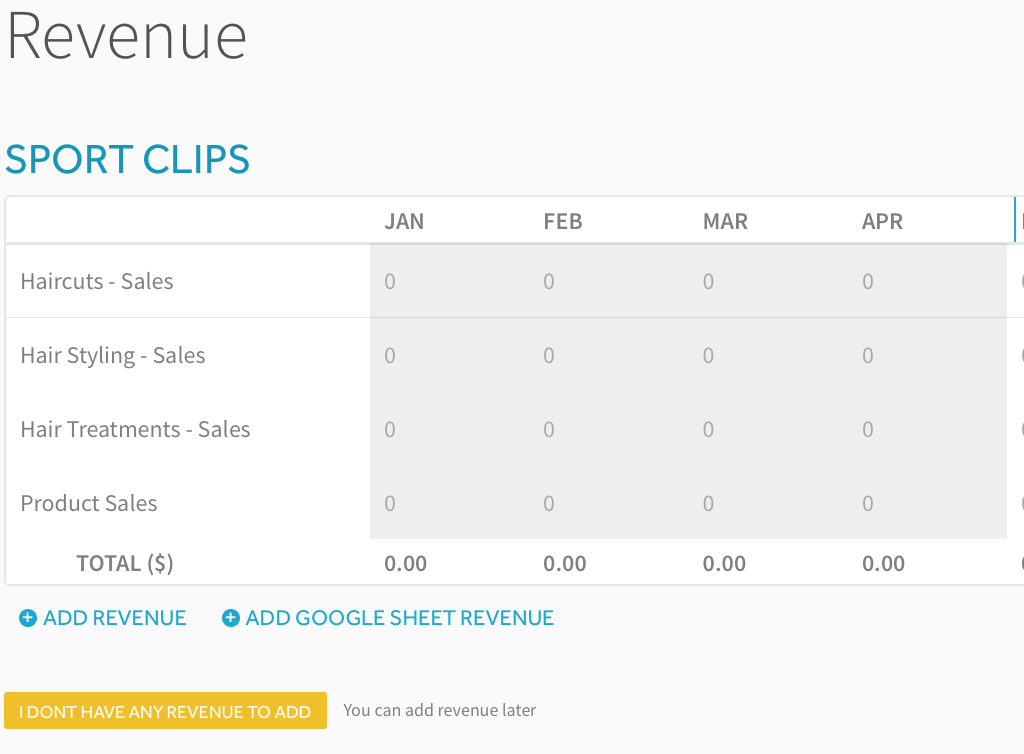
Task: Click the Haircuts - Sales row label
Action: click(x=97, y=281)
